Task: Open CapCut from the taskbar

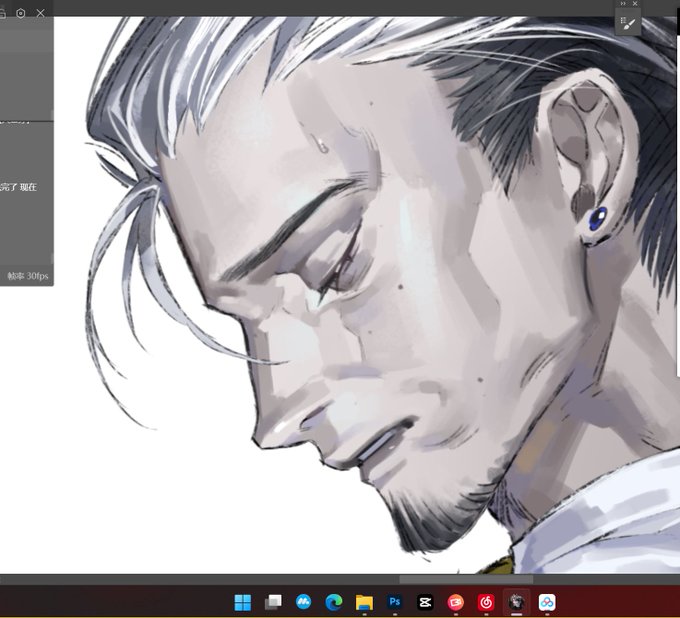Action: tap(425, 602)
